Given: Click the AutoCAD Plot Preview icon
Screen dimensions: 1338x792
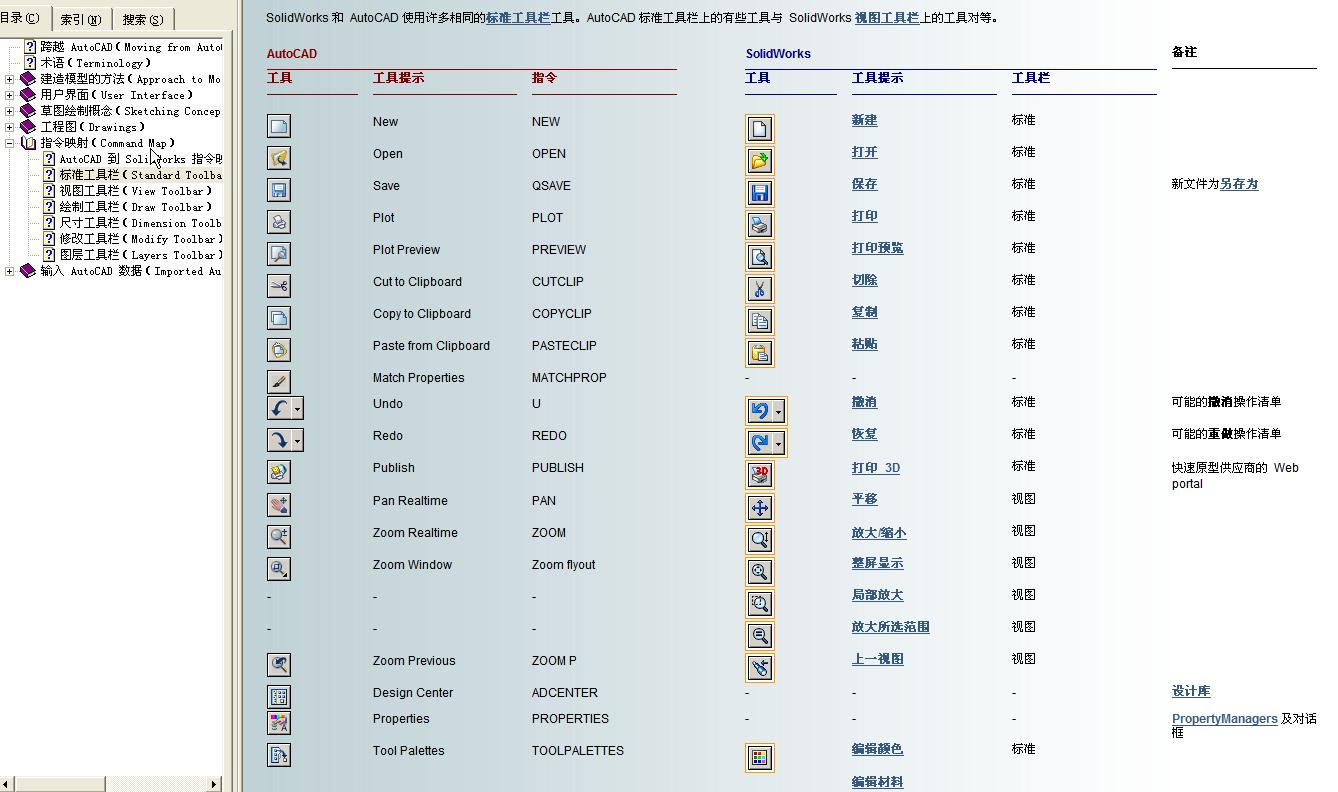Looking at the screenshot, I should pyautogui.click(x=279, y=254).
